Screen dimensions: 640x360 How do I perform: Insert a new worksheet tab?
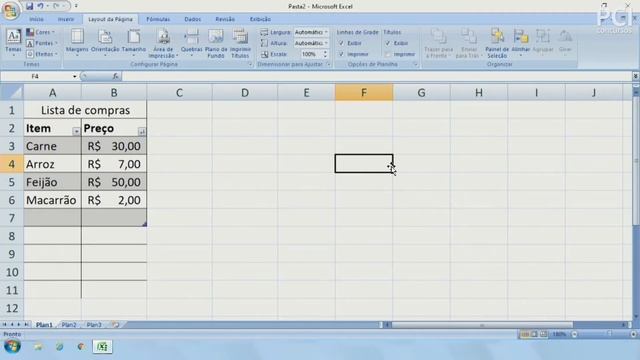[116, 325]
